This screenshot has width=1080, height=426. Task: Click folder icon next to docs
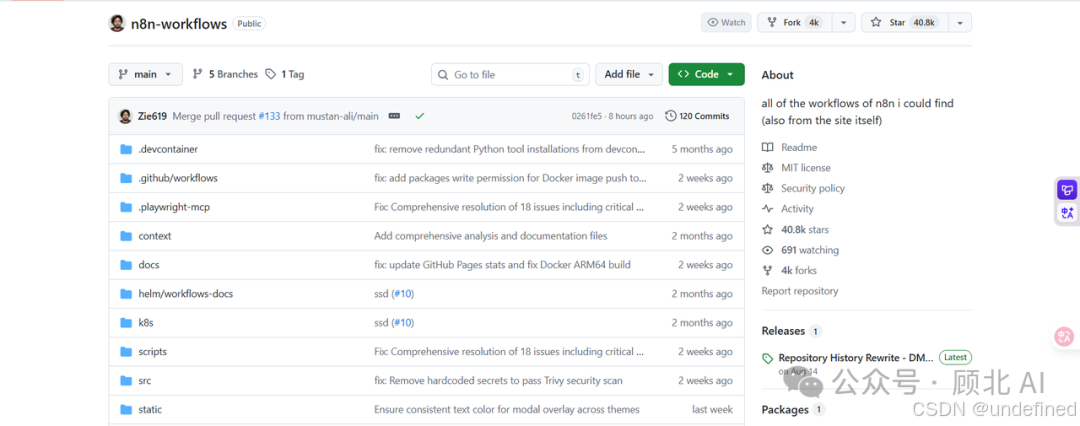[x=126, y=265]
